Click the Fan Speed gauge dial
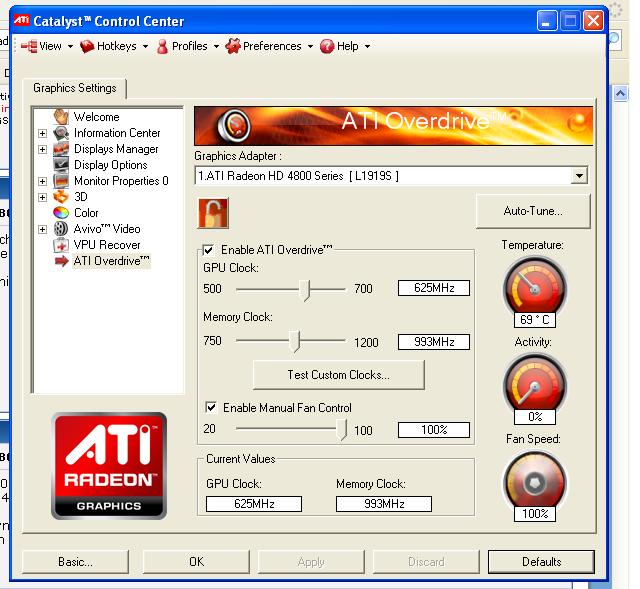 click(x=534, y=482)
